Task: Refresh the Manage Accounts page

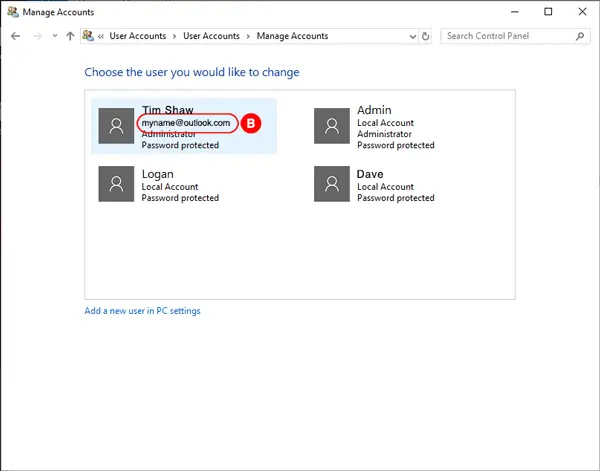Action: pyautogui.click(x=426, y=36)
